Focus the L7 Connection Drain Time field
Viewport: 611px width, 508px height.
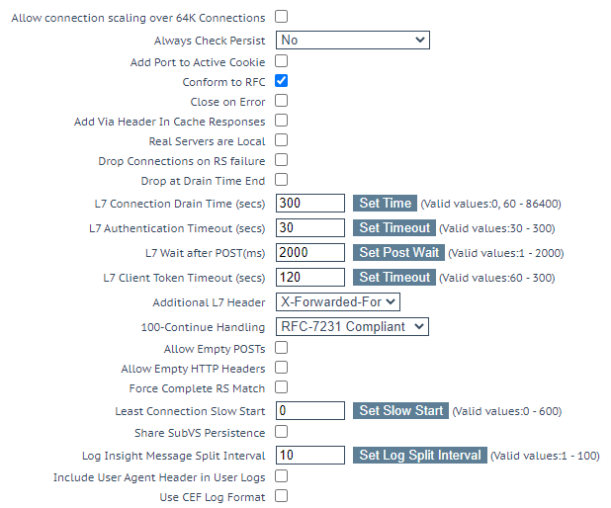point(310,203)
